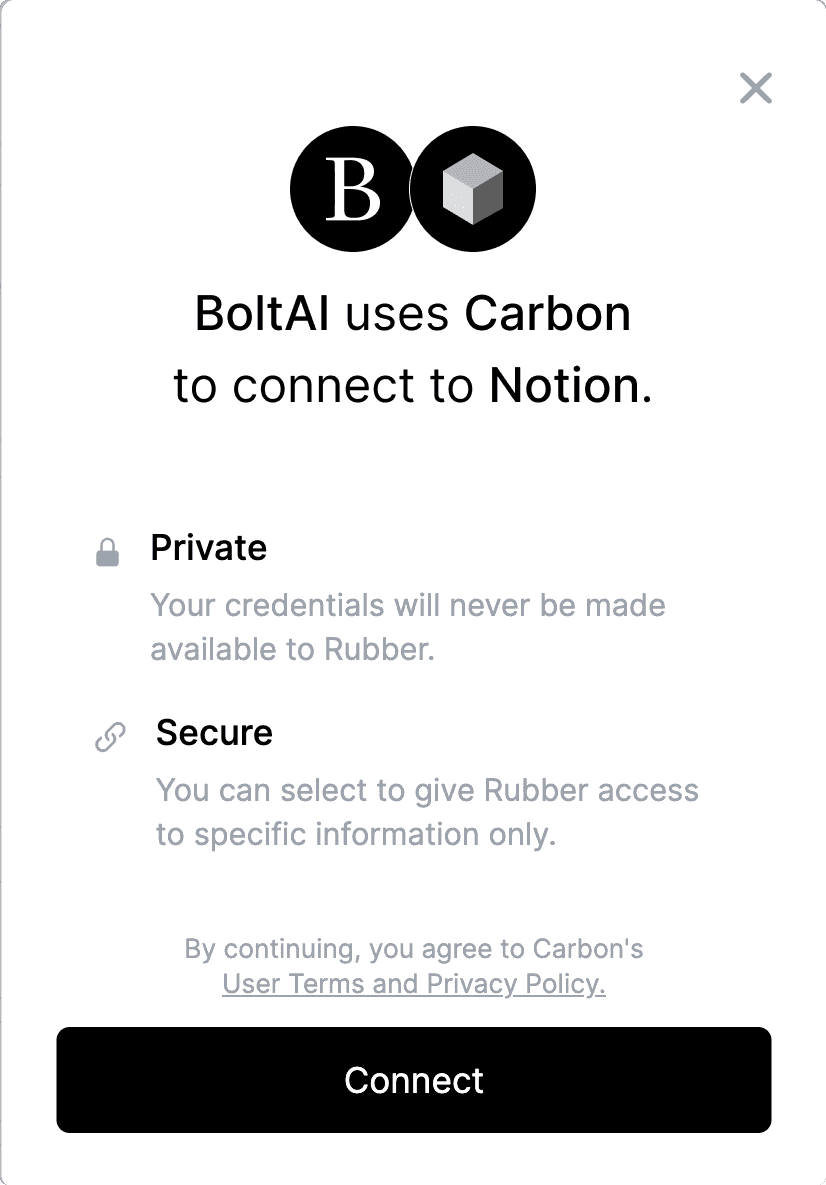Click the "Your credentials will never be made" text
The width and height of the screenshot is (826, 1185).
coord(408,605)
